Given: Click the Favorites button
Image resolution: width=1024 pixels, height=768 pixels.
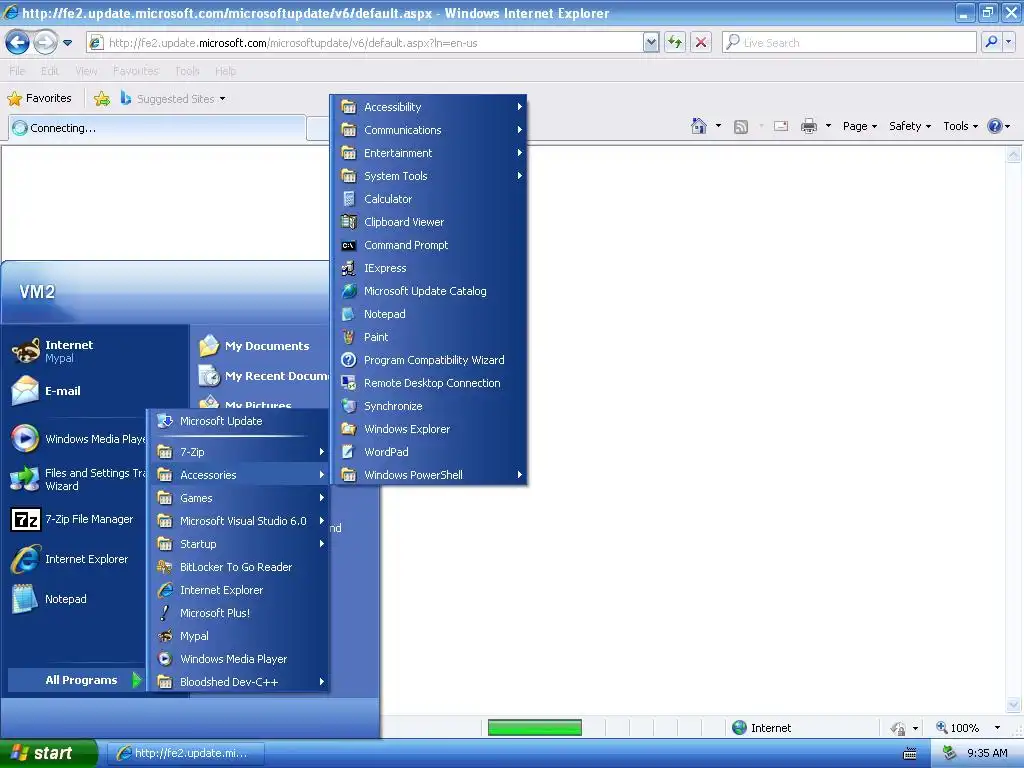Looking at the screenshot, I should pyautogui.click(x=40, y=98).
